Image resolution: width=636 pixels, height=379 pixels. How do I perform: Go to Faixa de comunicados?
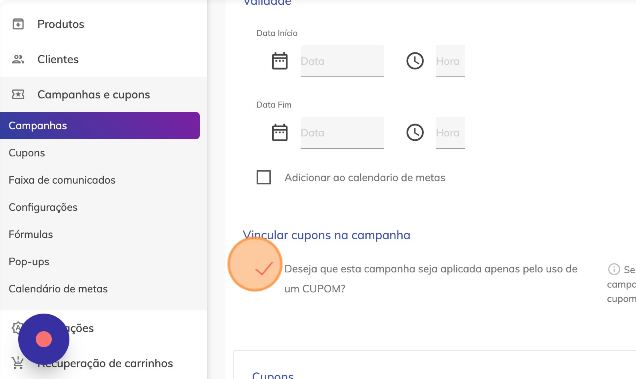62,180
